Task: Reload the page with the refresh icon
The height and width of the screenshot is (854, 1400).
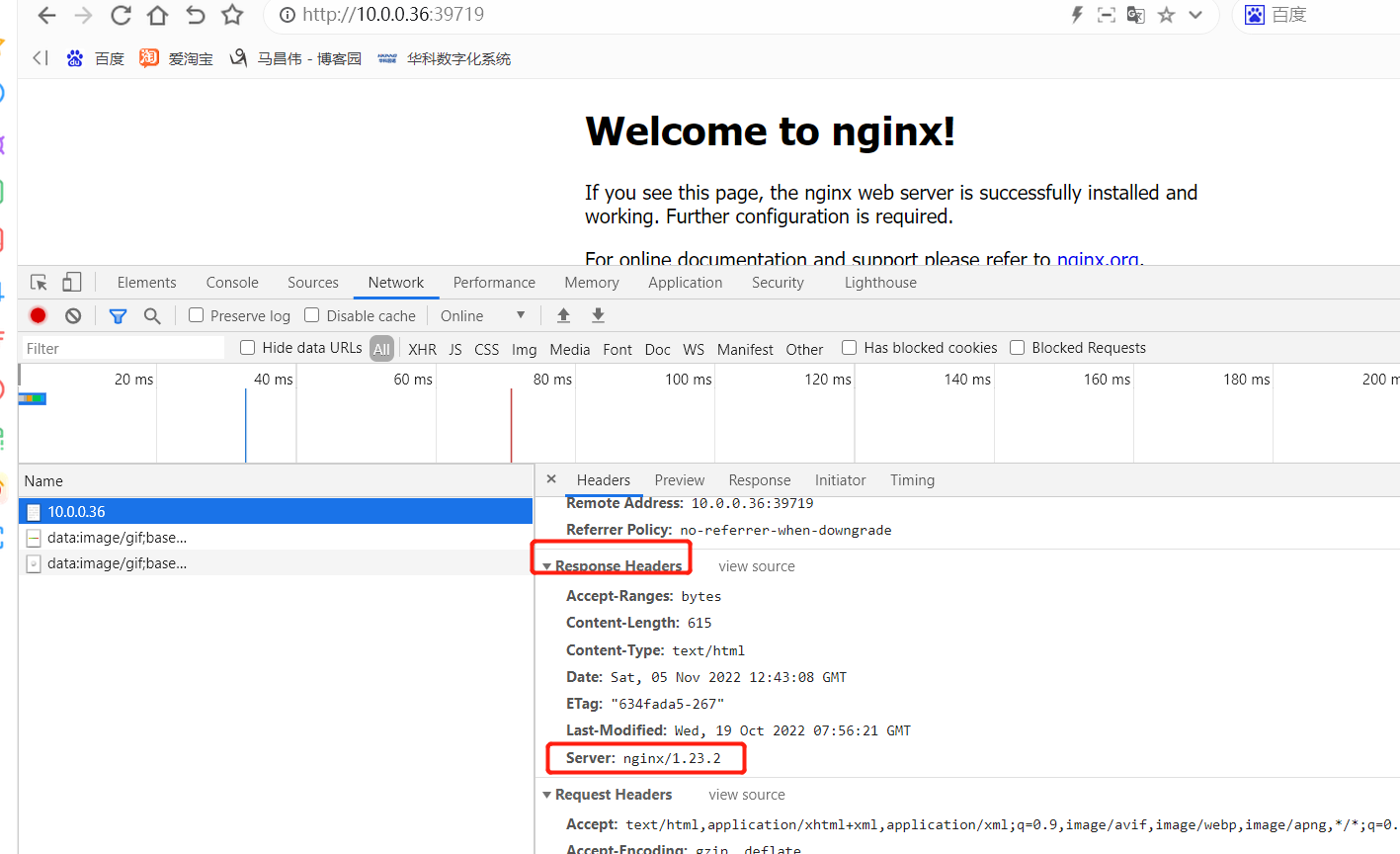Action: [x=121, y=15]
